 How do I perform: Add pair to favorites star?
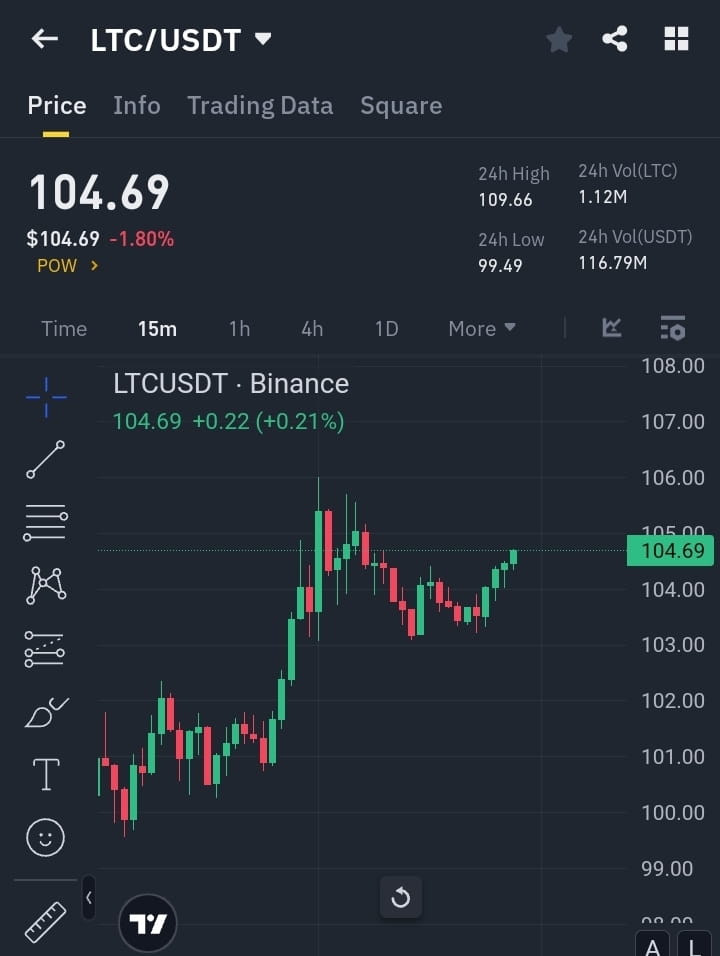click(x=558, y=40)
